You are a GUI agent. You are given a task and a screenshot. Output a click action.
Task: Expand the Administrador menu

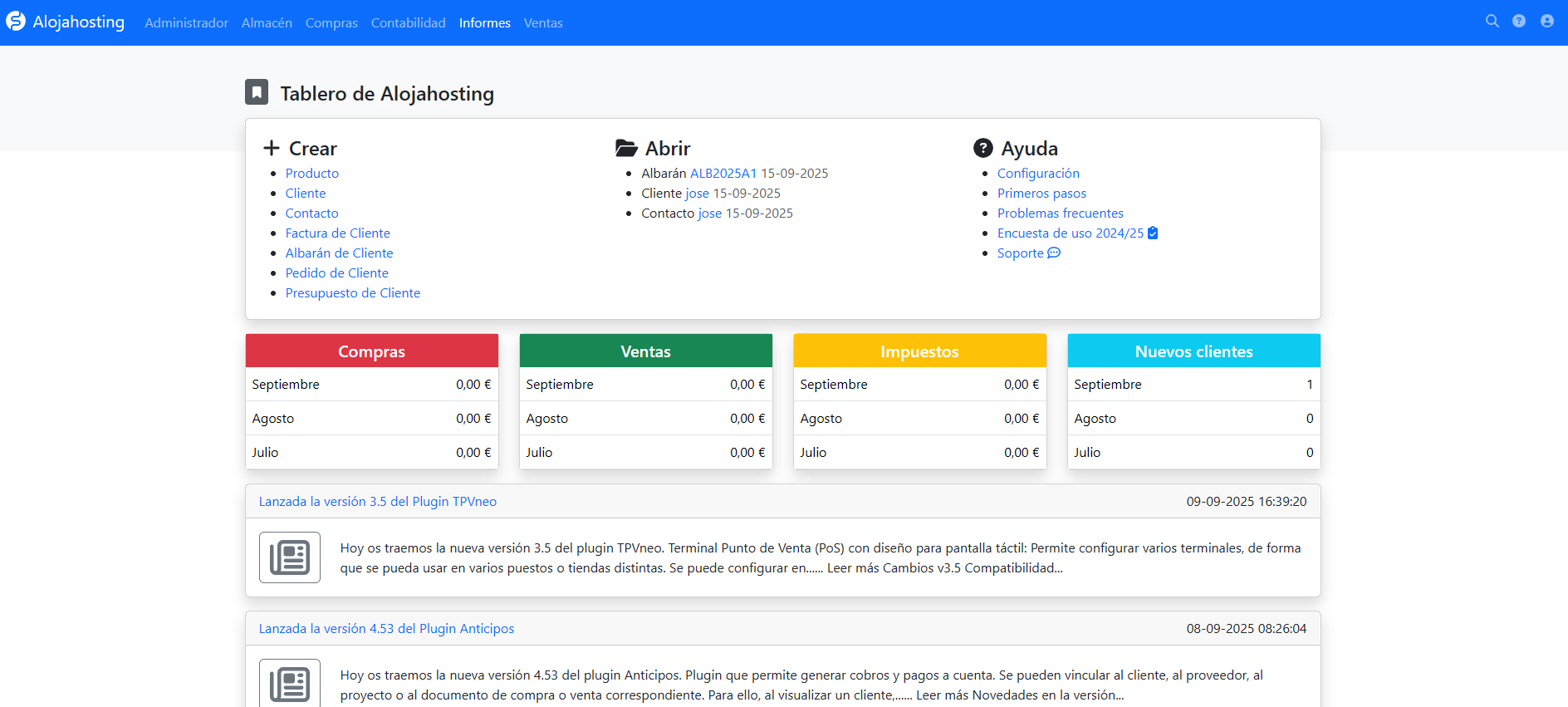coord(186,23)
